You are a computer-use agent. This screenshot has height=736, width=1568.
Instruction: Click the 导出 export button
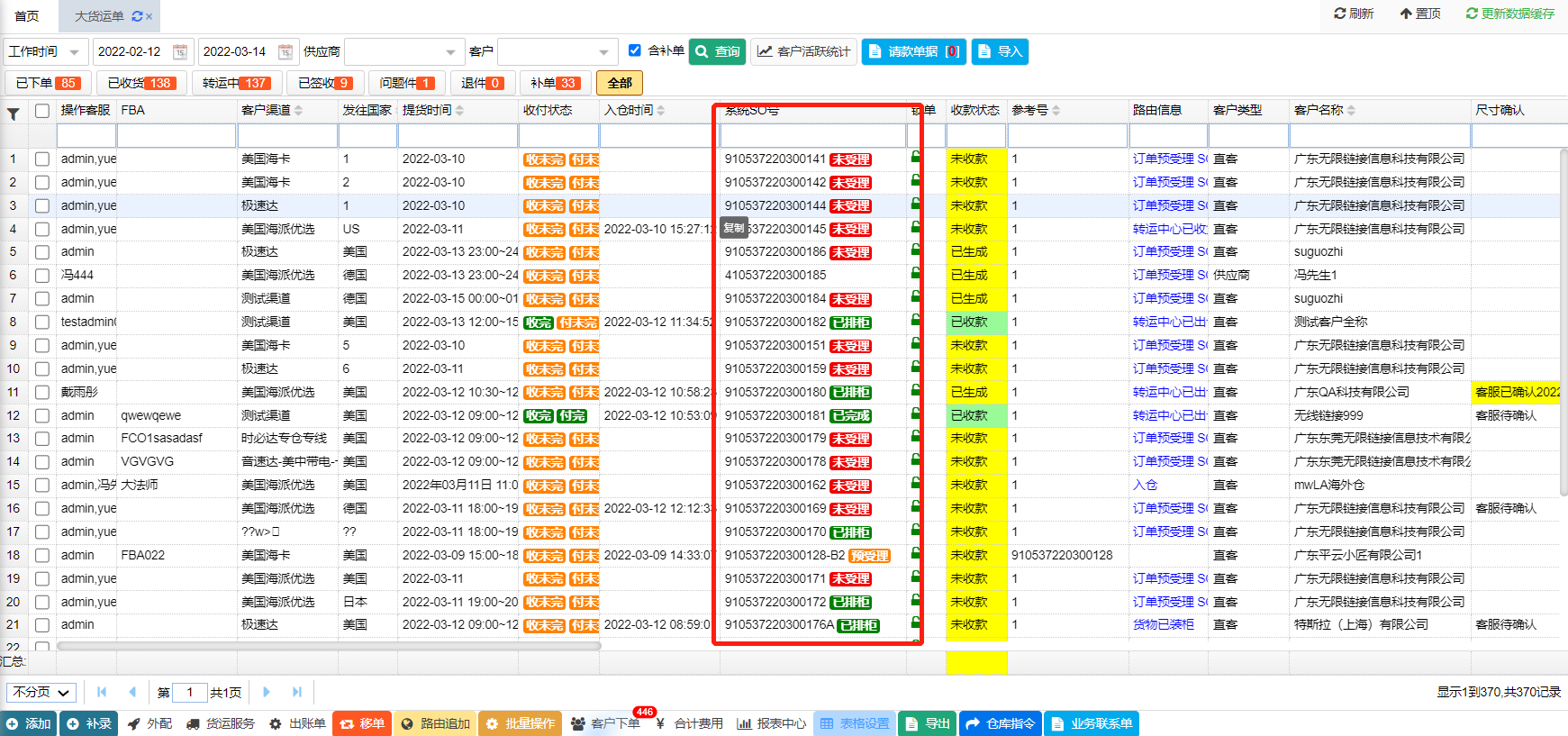(x=927, y=723)
